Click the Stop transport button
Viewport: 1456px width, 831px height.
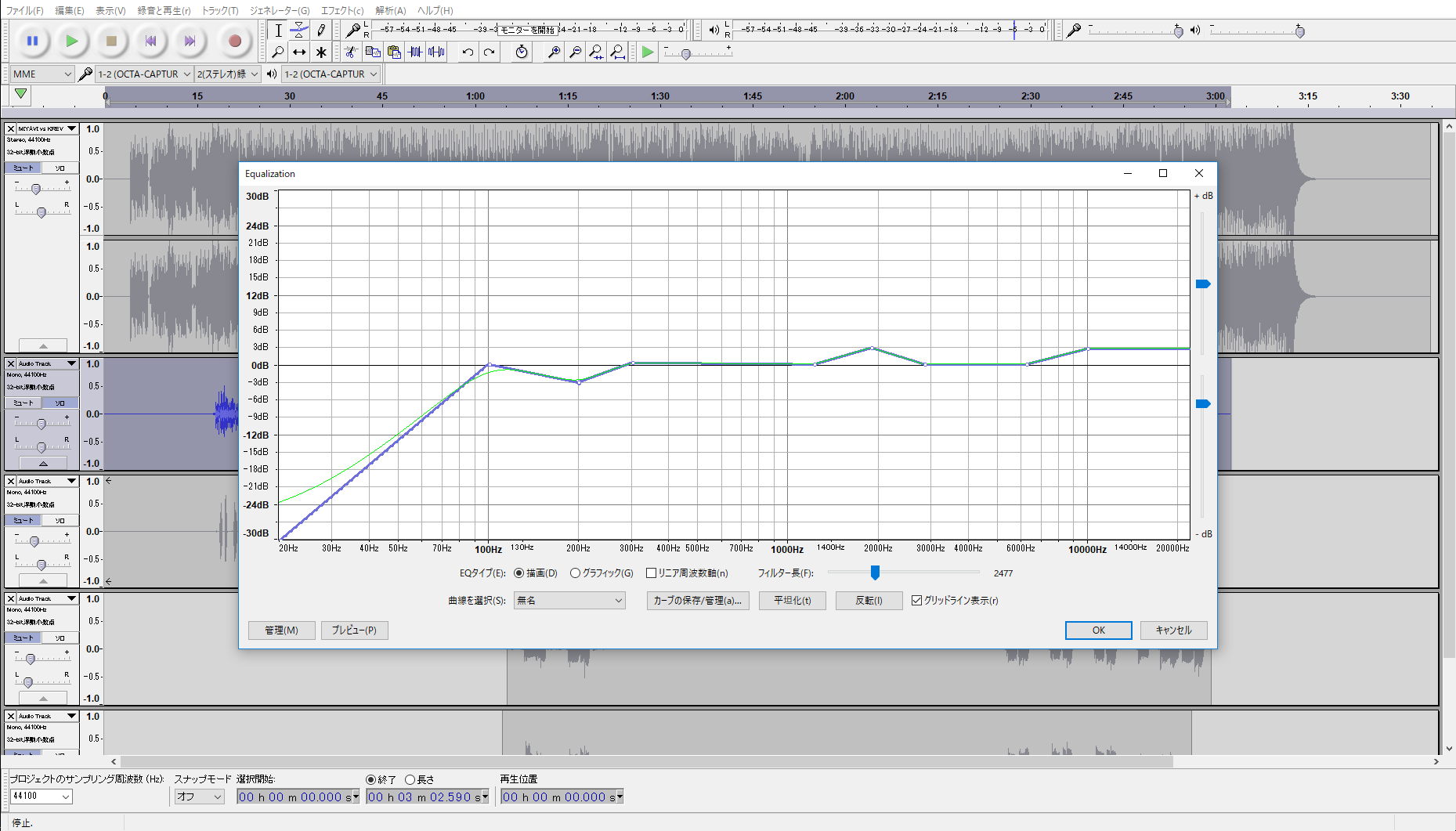111,41
